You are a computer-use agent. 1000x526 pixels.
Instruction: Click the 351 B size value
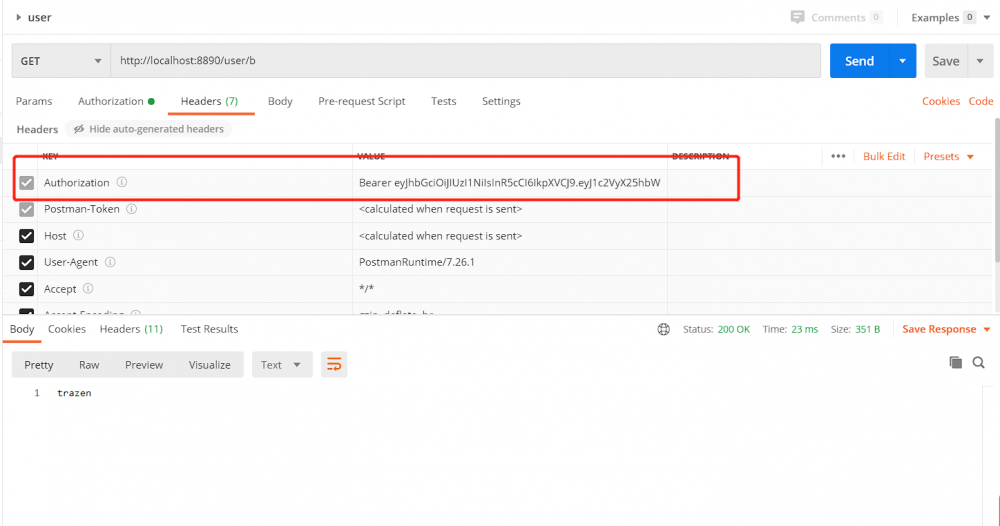tap(867, 329)
